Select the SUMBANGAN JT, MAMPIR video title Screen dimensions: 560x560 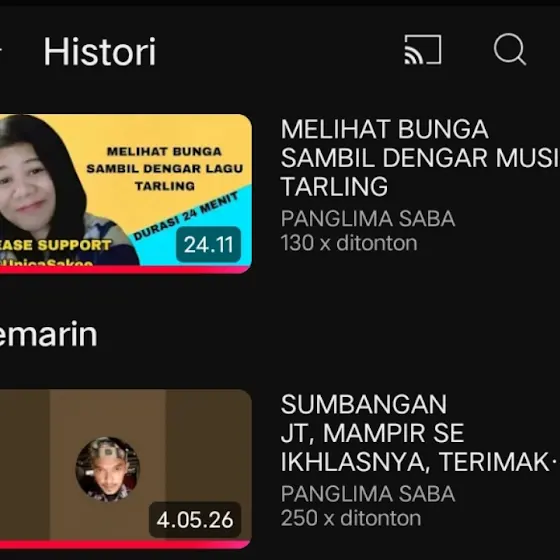[x=420, y=432]
